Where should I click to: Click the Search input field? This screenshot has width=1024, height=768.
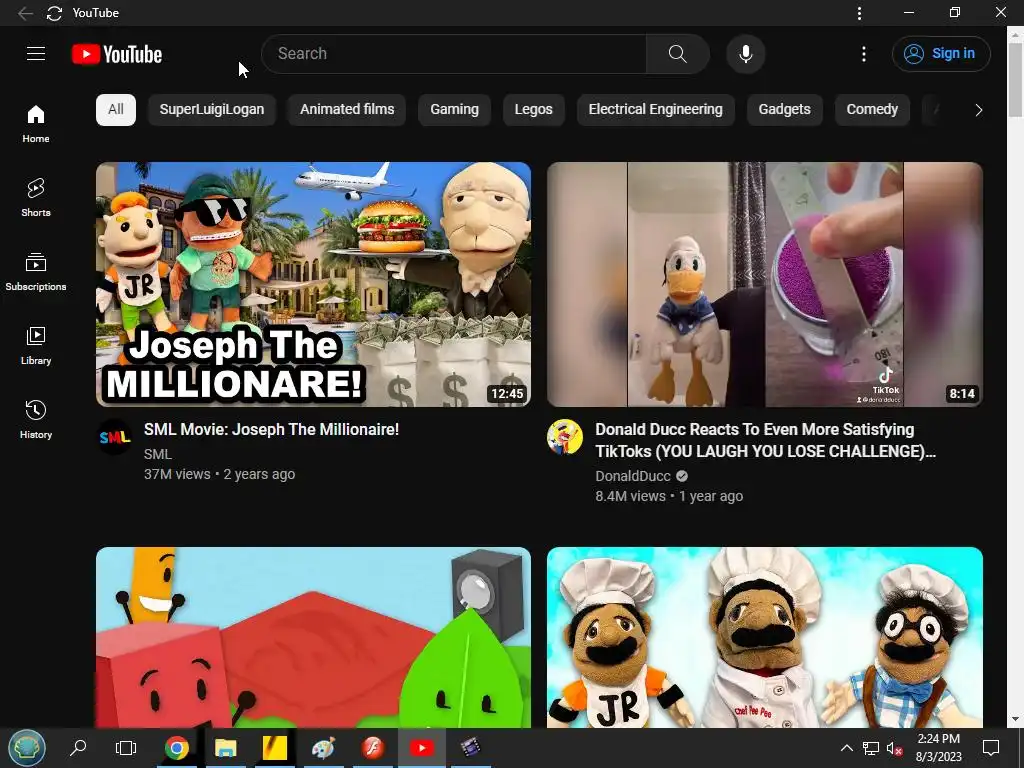[454, 54]
